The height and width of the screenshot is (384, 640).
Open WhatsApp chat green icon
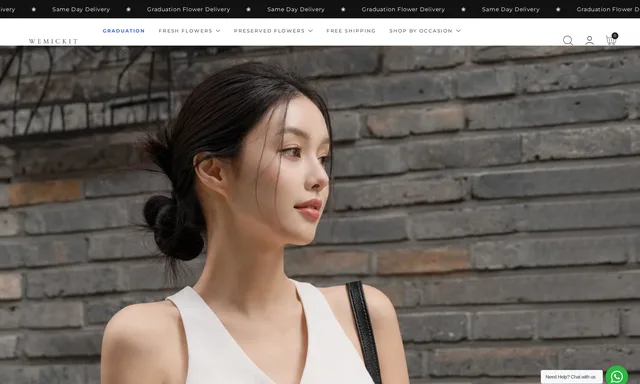pos(617,376)
